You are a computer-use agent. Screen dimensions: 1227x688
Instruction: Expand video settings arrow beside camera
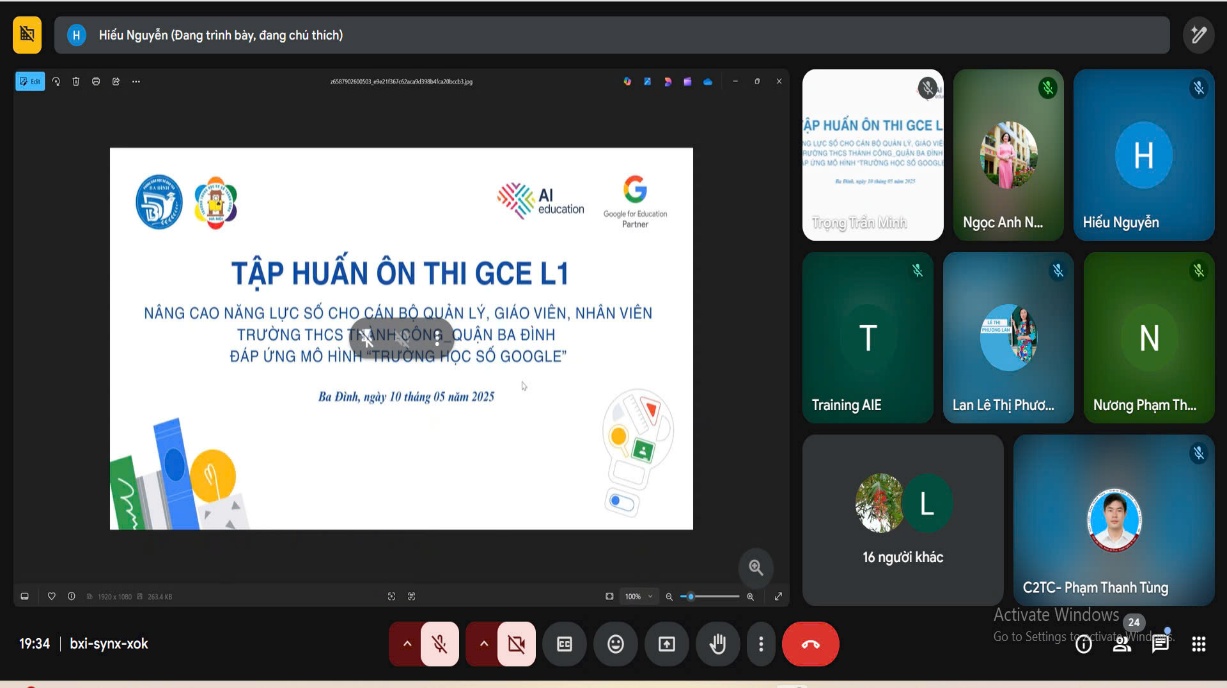point(484,644)
